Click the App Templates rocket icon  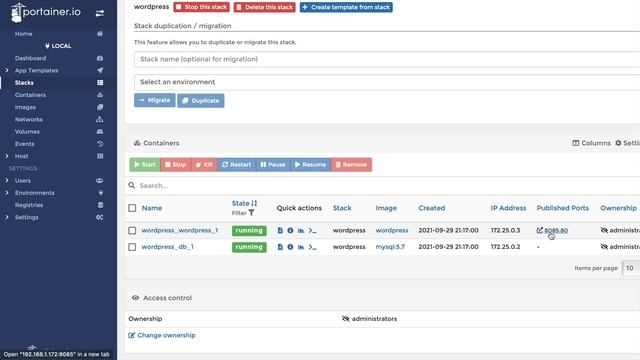[100, 71]
